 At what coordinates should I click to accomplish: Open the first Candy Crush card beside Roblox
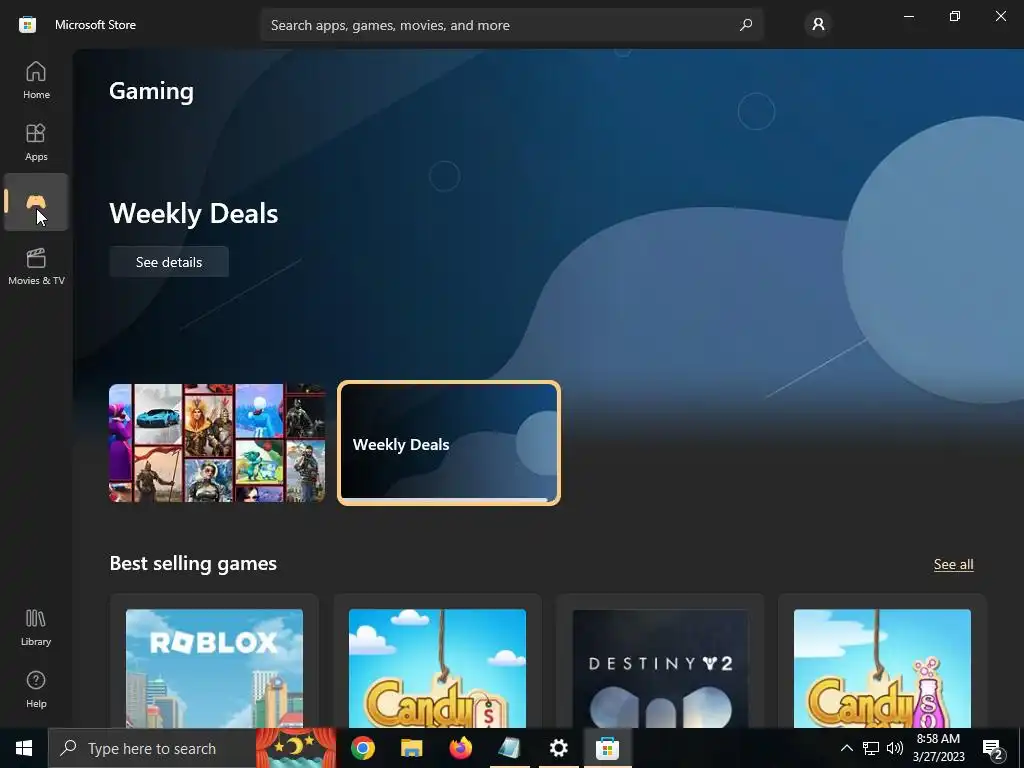[x=437, y=661]
